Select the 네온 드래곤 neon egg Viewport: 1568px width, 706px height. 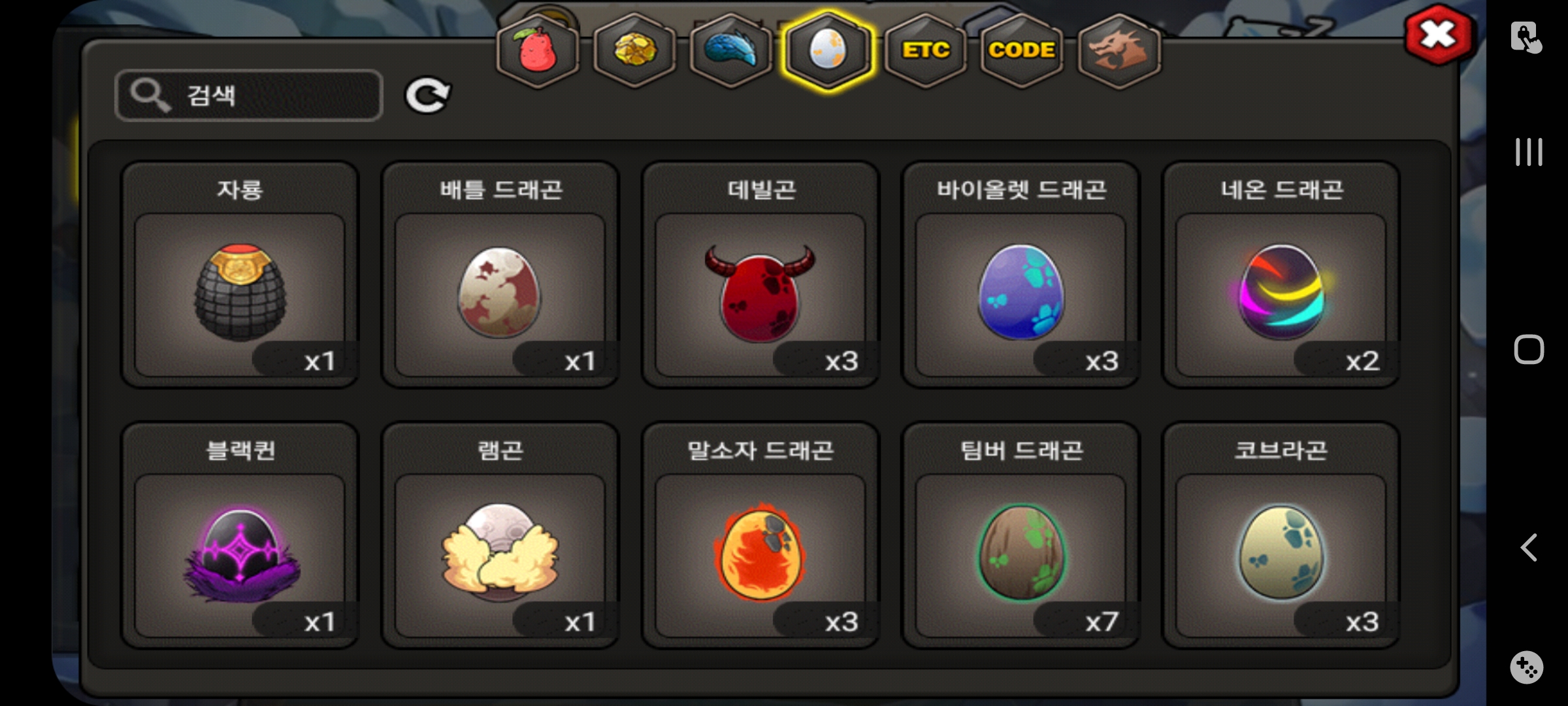click(x=1281, y=275)
